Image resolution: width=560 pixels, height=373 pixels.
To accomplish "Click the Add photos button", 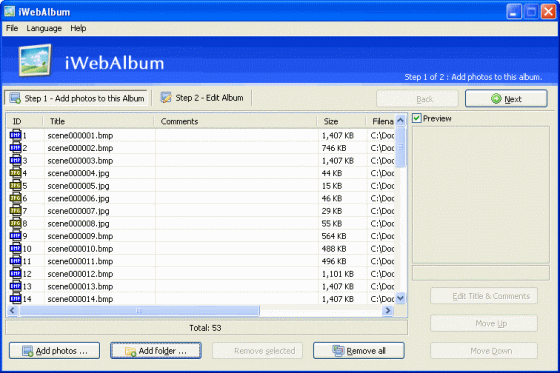I will point(55,351).
